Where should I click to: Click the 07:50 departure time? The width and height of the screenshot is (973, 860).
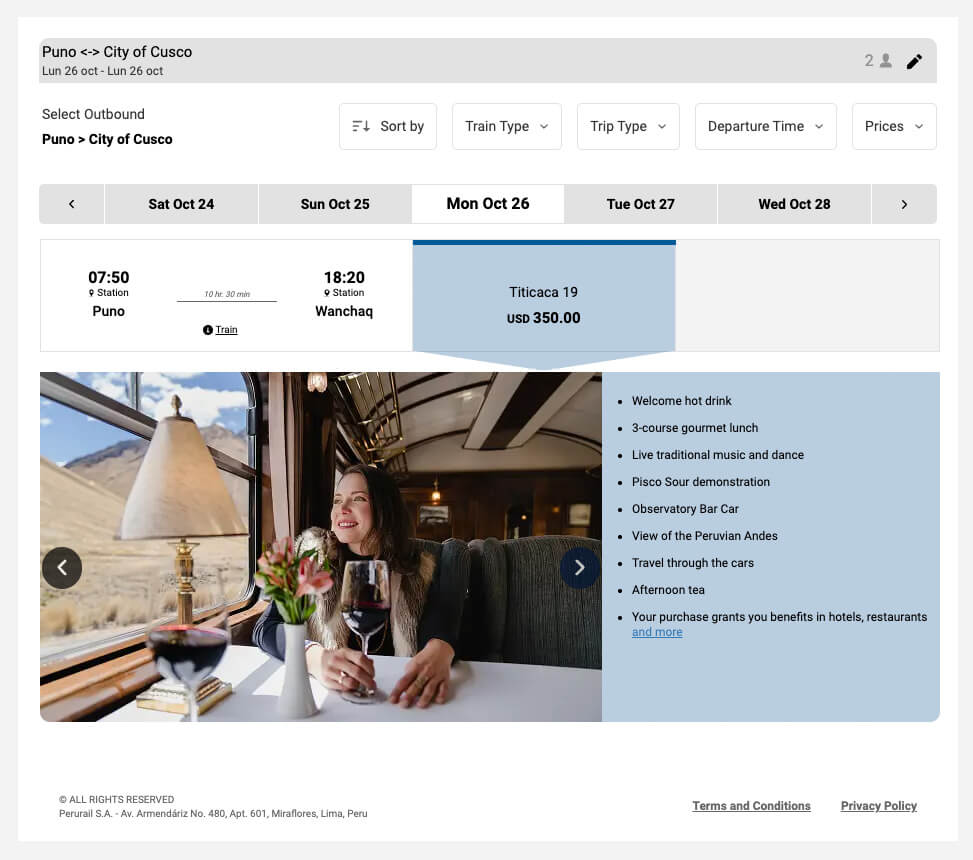coord(109,277)
